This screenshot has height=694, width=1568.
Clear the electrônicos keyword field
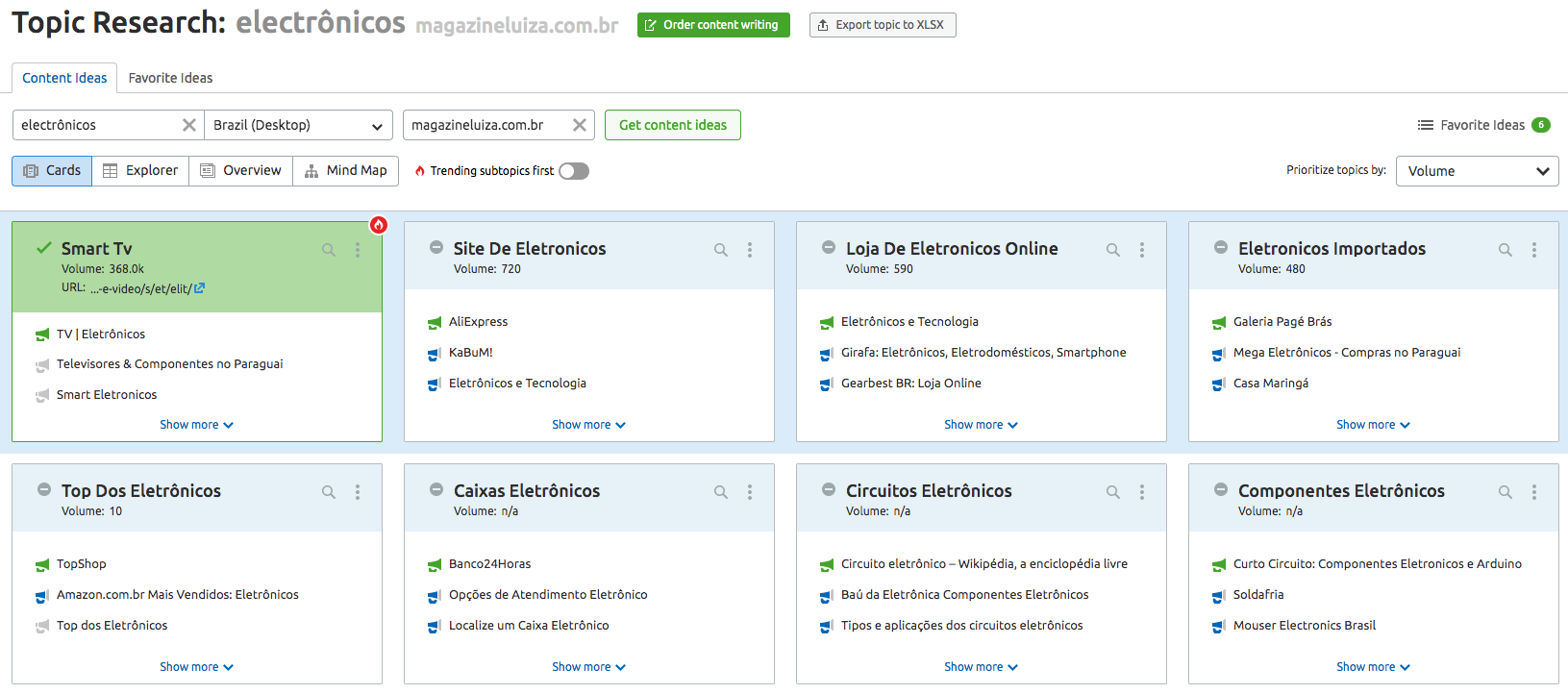[189, 125]
